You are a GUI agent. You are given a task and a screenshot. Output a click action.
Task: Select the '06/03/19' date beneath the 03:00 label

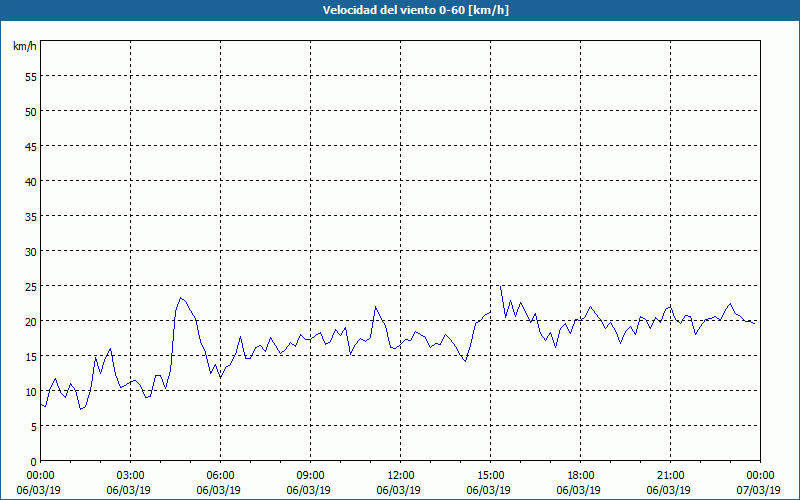(129, 490)
